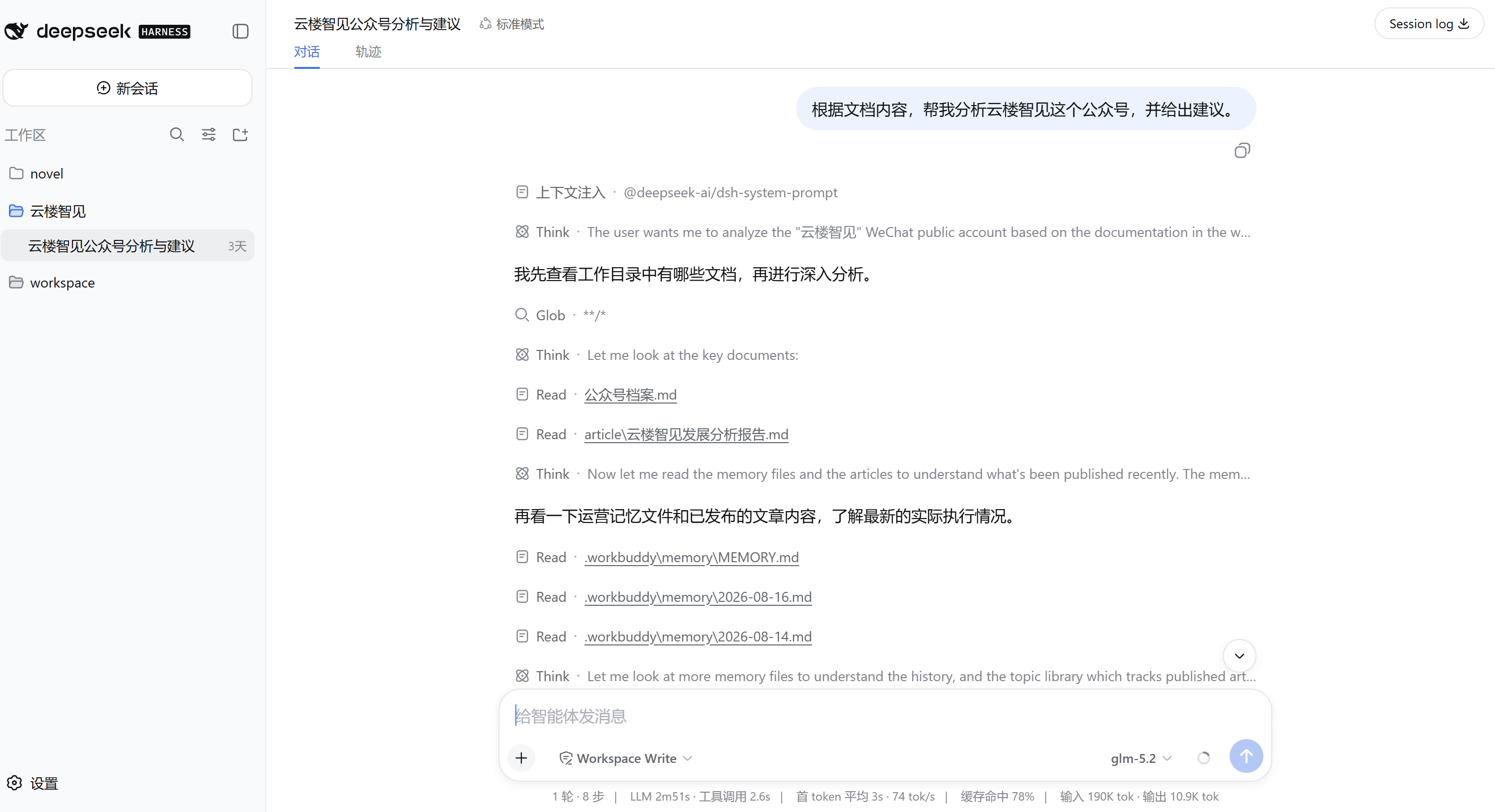Open the 云楼智见发展分析报告.md link
Image resolution: width=1495 pixels, height=812 pixels.
pos(686,434)
